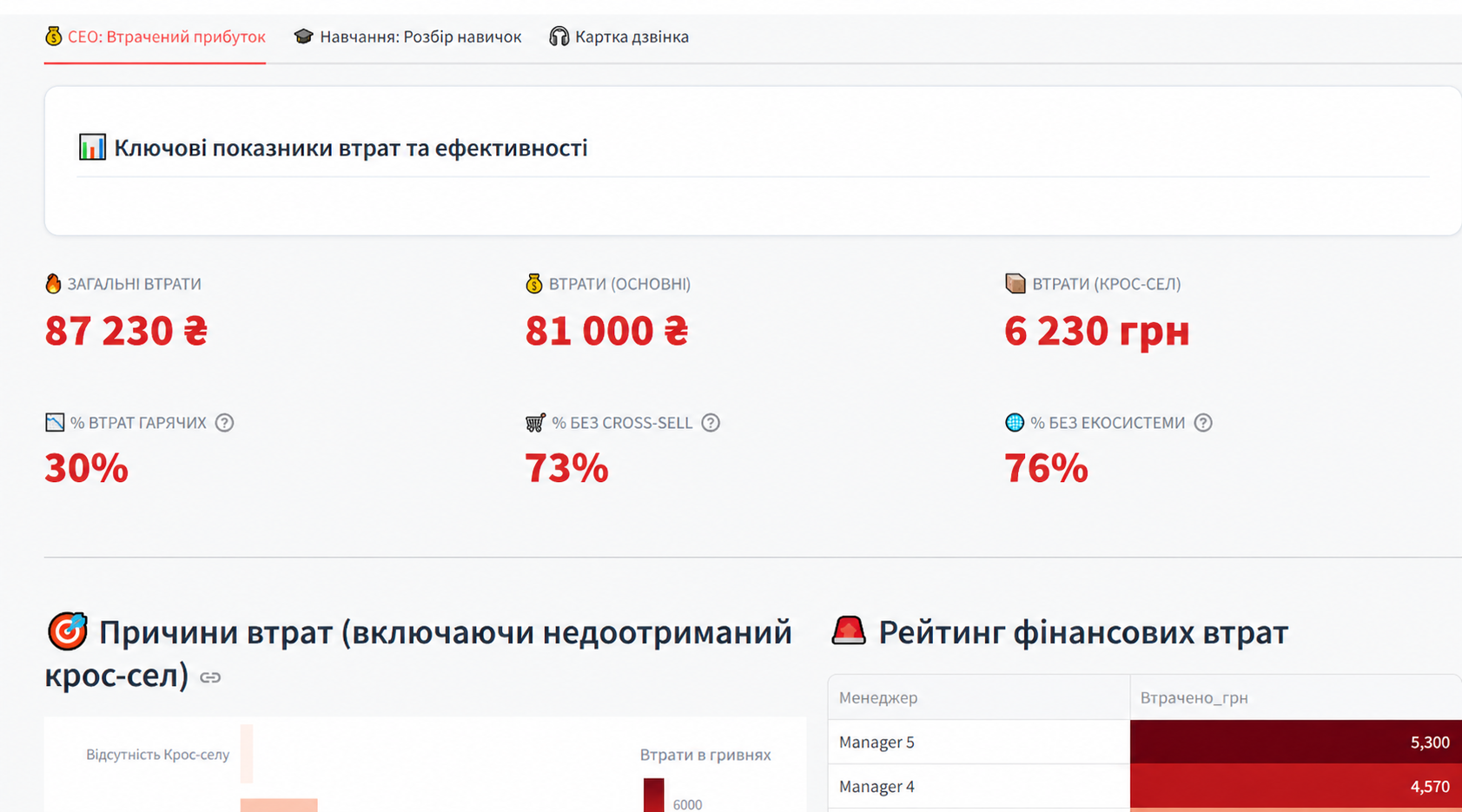The image size is (1462, 812).
Task: Click the declining chart icon near % Втрат гарячих
Action: click(53, 423)
